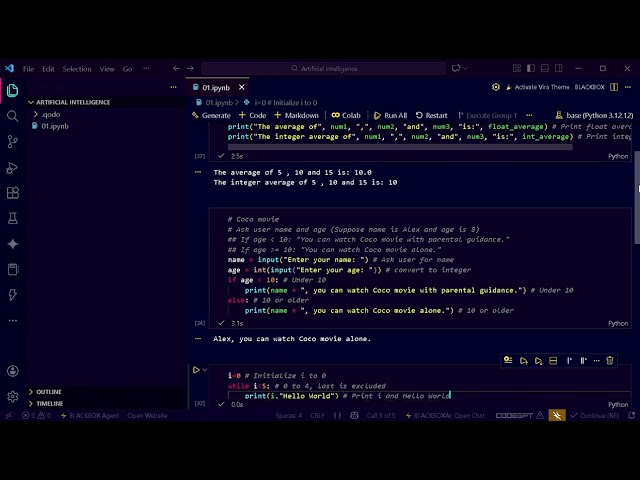Click the horizontal scrollbar of the first cell

400,147
